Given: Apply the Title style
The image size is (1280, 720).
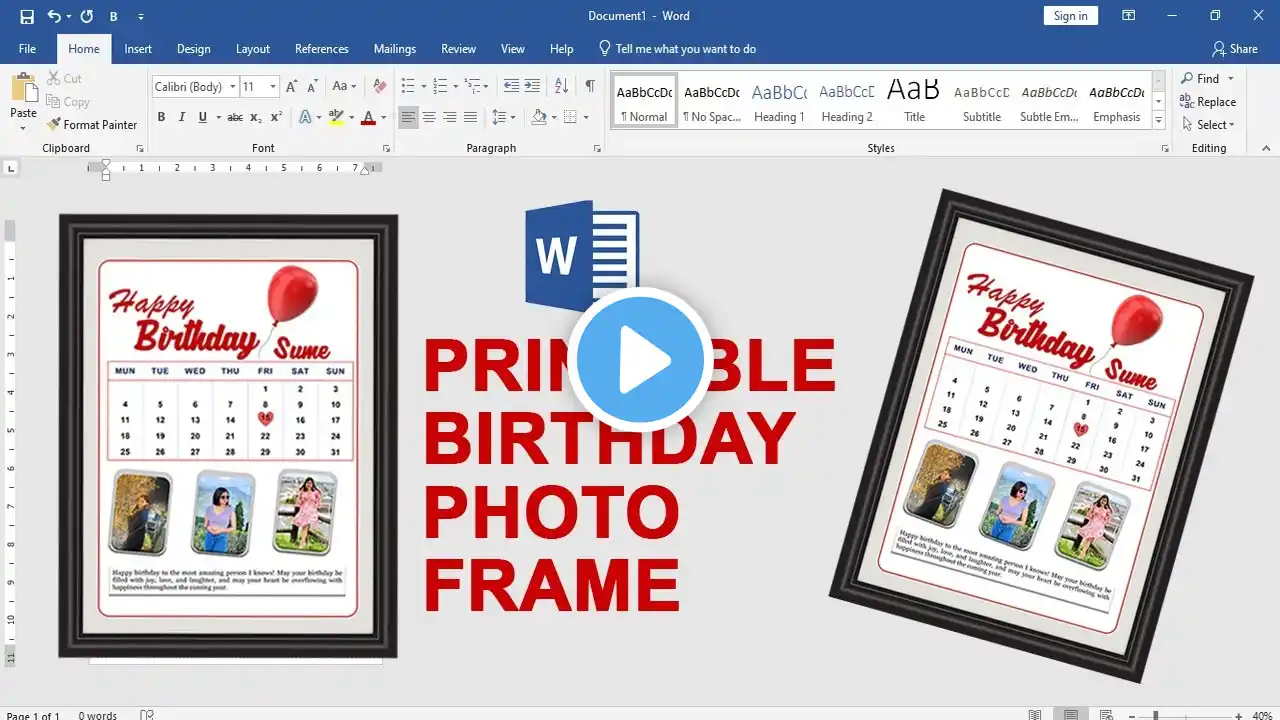Looking at the screenshot, I should 915,101.
